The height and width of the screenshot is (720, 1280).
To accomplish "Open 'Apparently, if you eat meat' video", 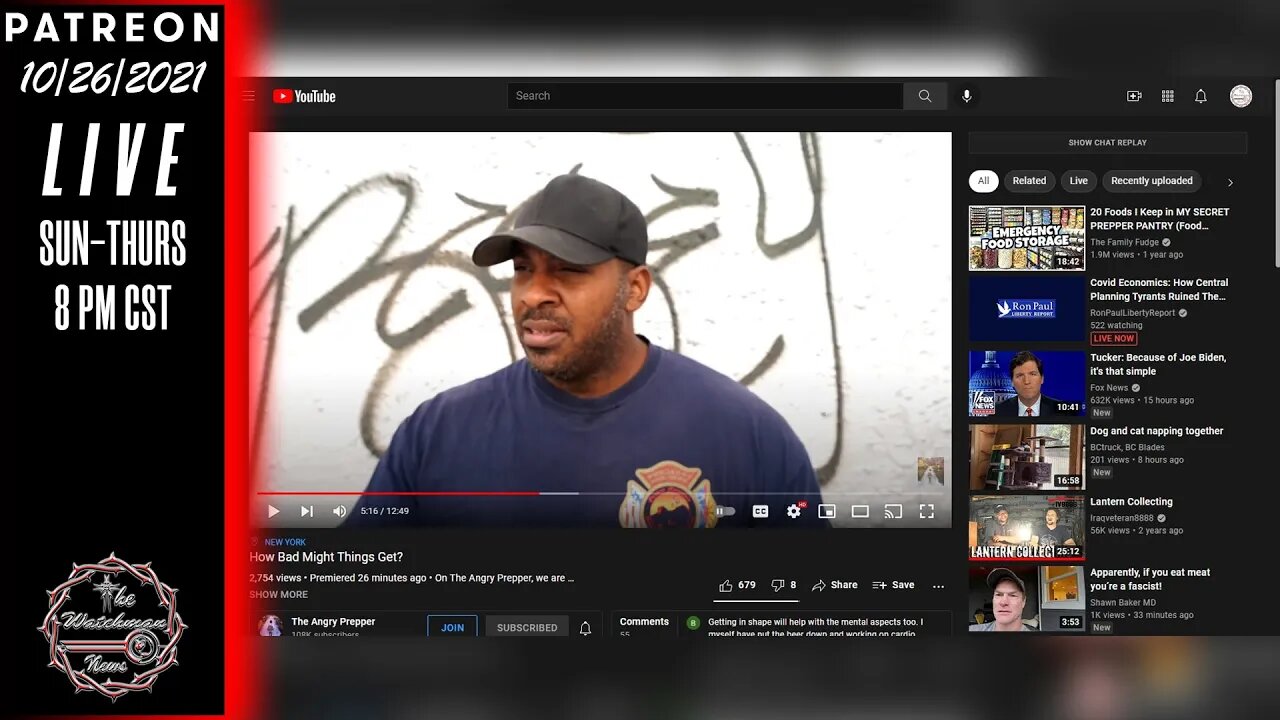I will [1150, 579].
